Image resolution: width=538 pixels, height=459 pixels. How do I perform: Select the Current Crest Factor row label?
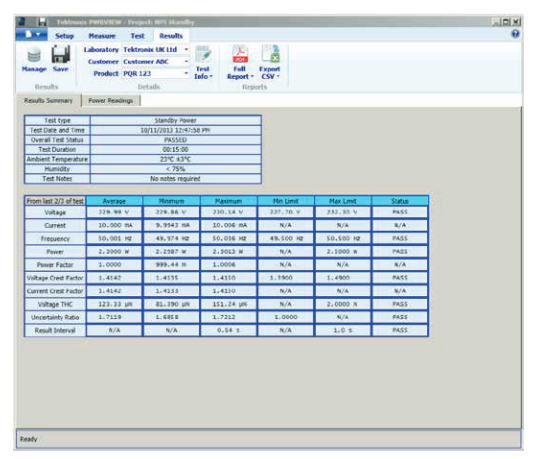[55, 291]
